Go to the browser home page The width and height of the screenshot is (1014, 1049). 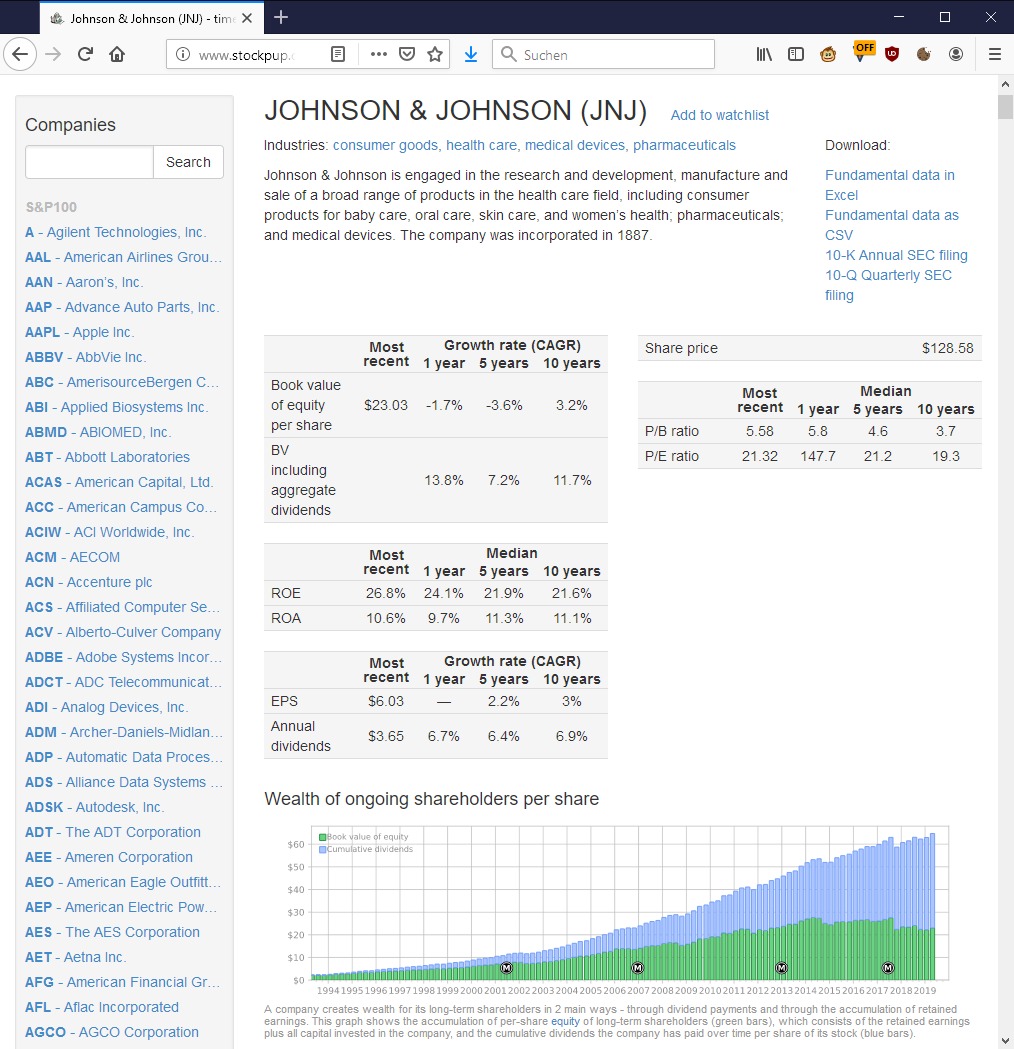(117, 55)
